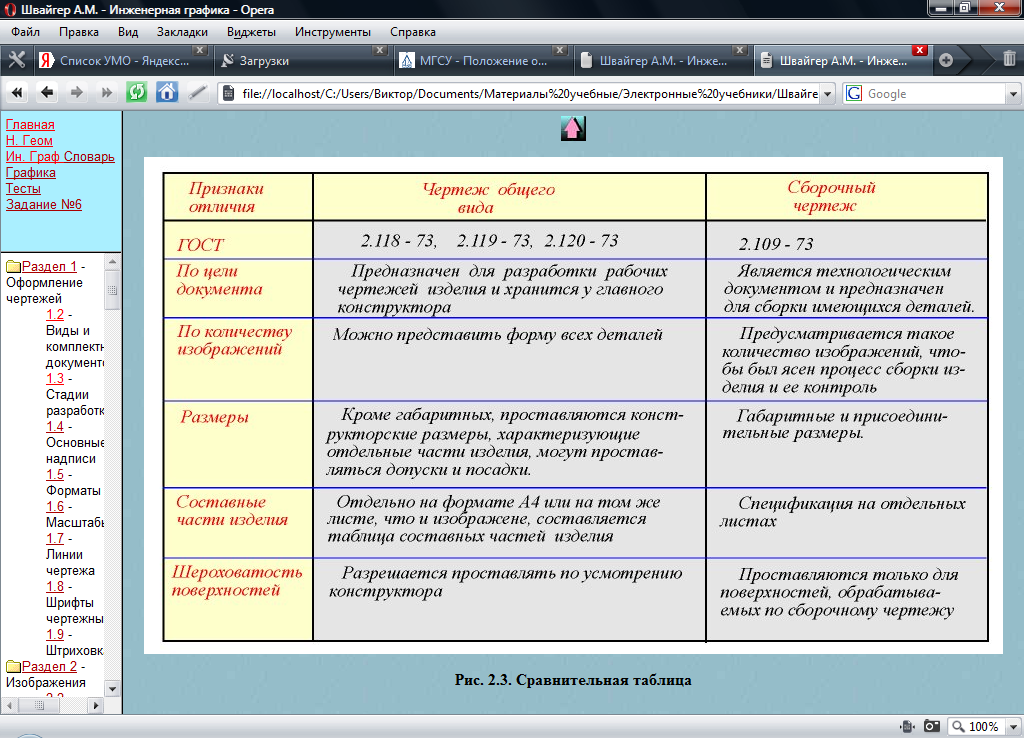Open the Раздел 2 link
The height and width of the screenshot is (738, 1024).
click(x=49, y=667)
